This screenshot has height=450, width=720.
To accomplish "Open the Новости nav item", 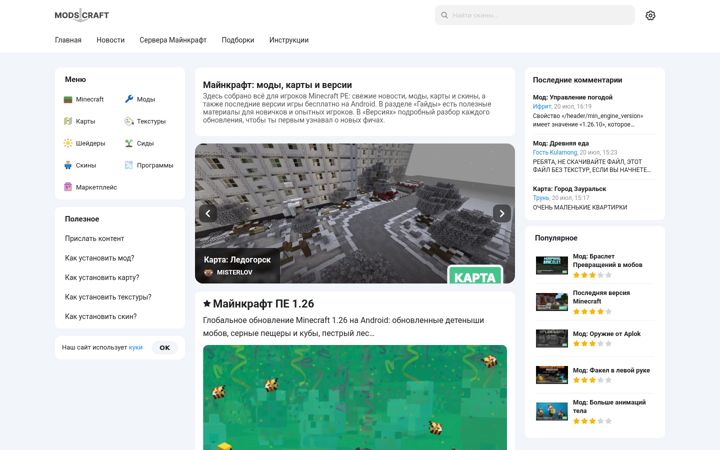I will (x=111, y=40).
